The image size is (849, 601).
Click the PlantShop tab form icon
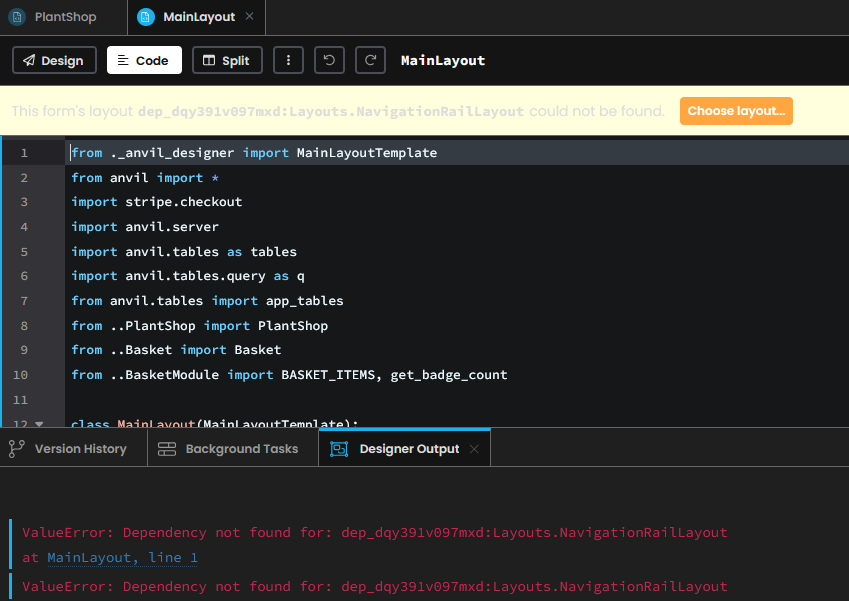pos(17,17)
